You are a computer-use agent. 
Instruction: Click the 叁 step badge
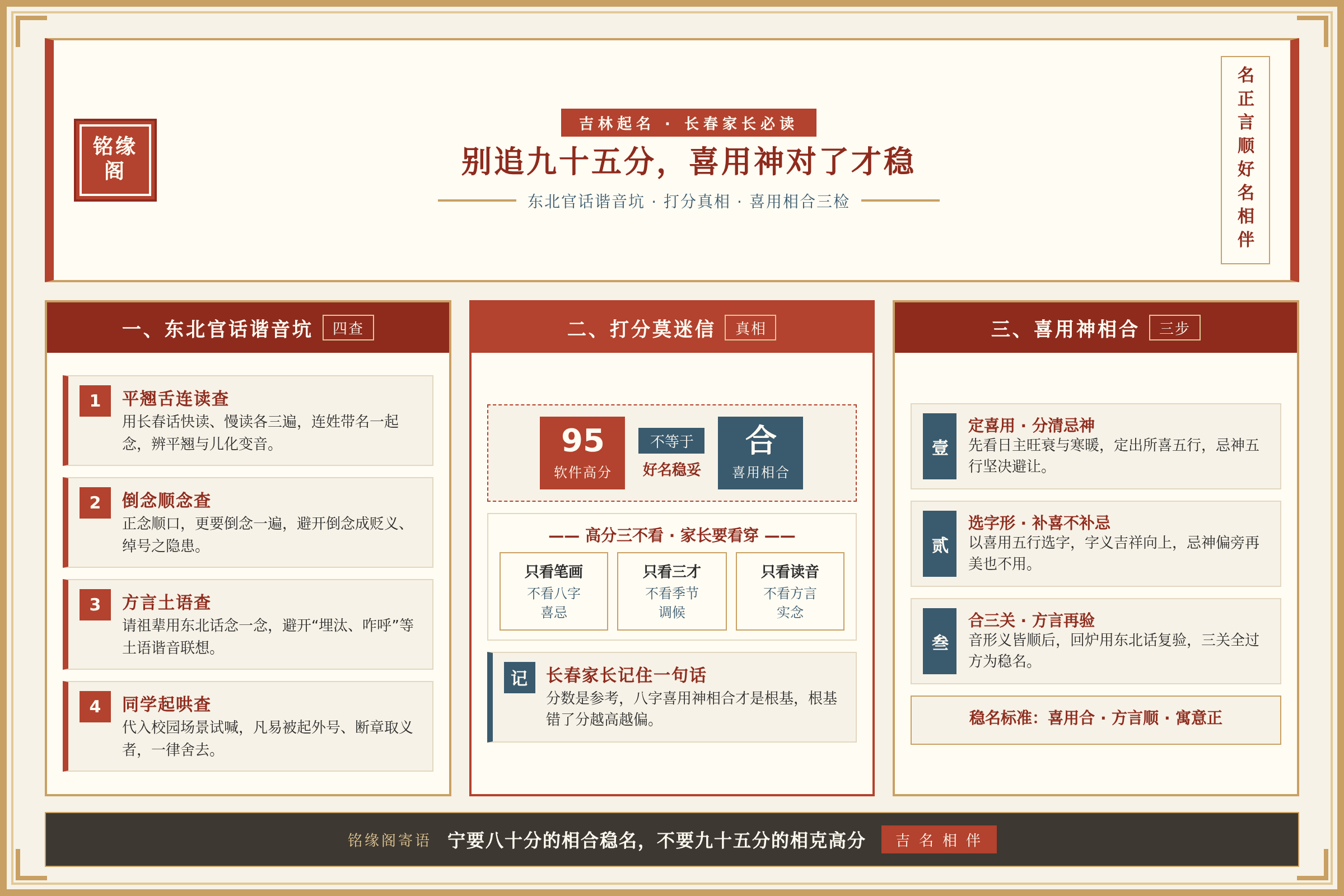click(940, 641)
